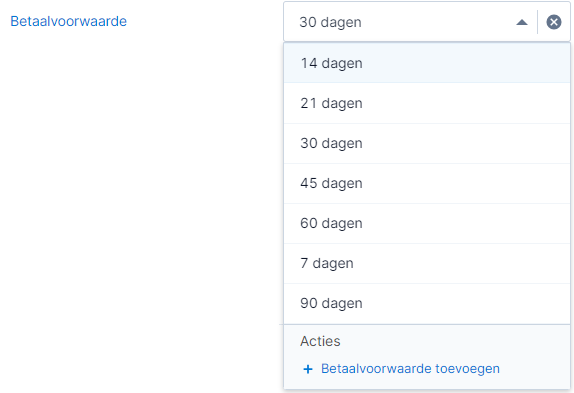Screen dimensions: 574x393
Task: Choose the longest payment term listed
Action: point(427,303)
